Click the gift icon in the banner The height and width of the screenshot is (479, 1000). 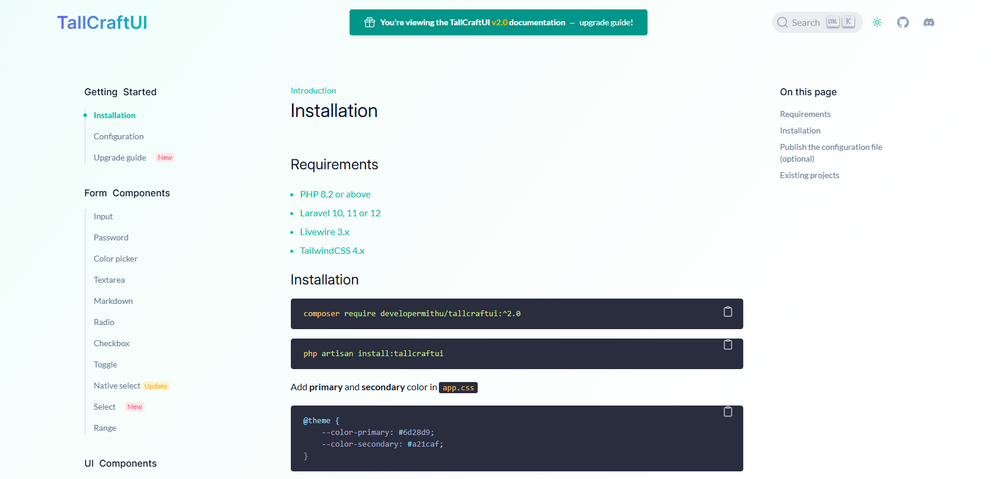tap(369, 22)
